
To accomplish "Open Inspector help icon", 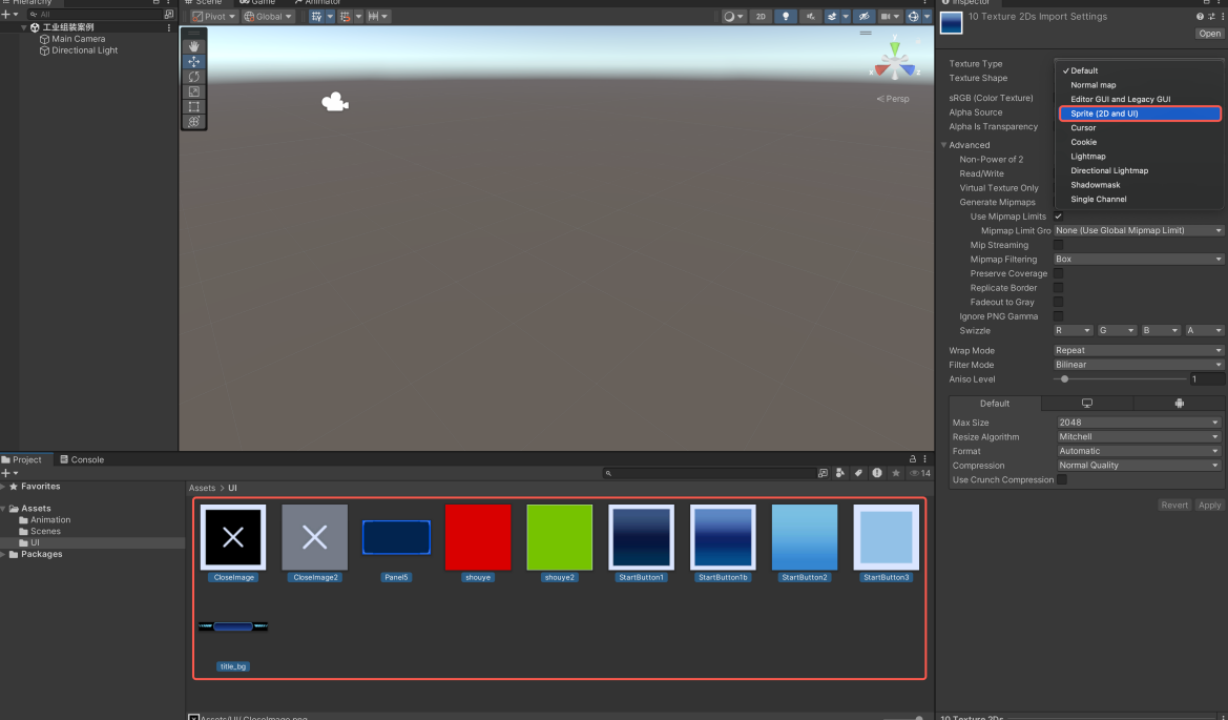I will tap(1200, 16).
